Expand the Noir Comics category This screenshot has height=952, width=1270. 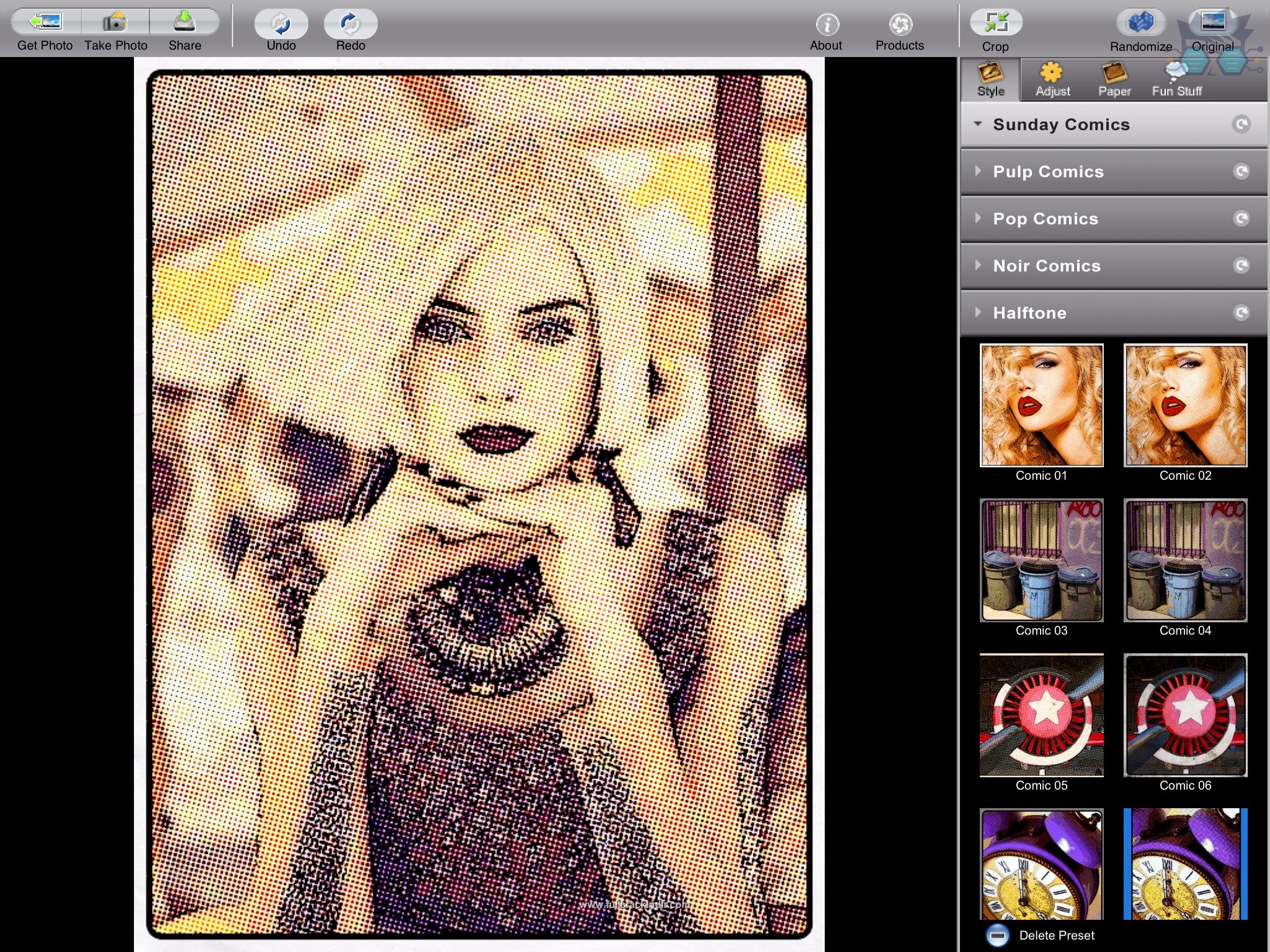point(1114,266)
